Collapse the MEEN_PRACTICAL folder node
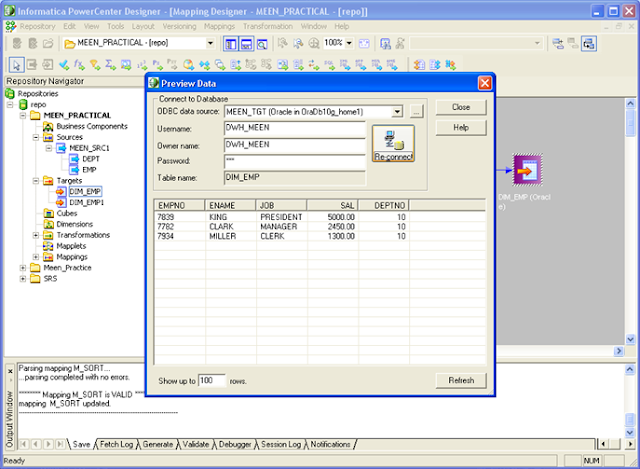Screen dimensions: 640x469 (23, 116)
